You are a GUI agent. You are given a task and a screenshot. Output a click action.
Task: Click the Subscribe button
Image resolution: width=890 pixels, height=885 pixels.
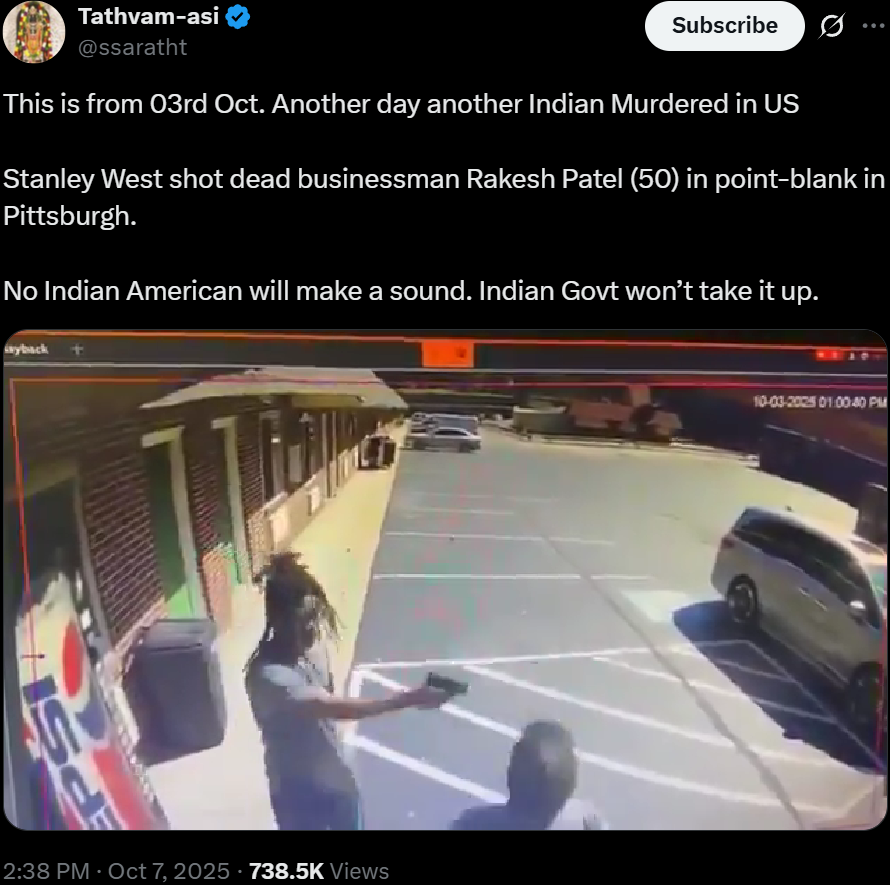tap(725, 26)
